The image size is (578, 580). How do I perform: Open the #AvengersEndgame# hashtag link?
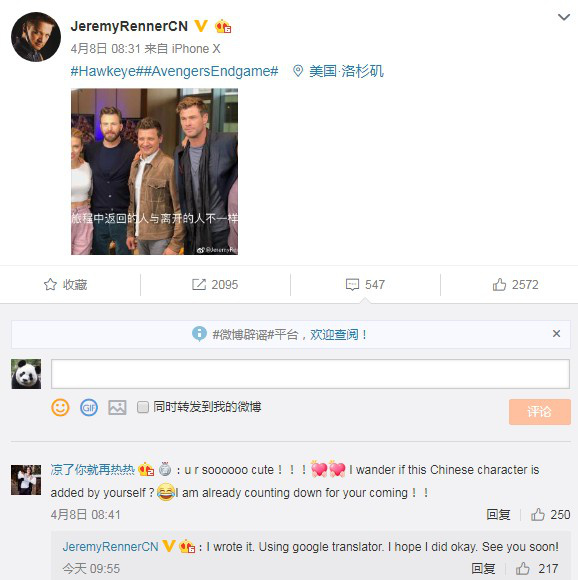click(207, 71)
